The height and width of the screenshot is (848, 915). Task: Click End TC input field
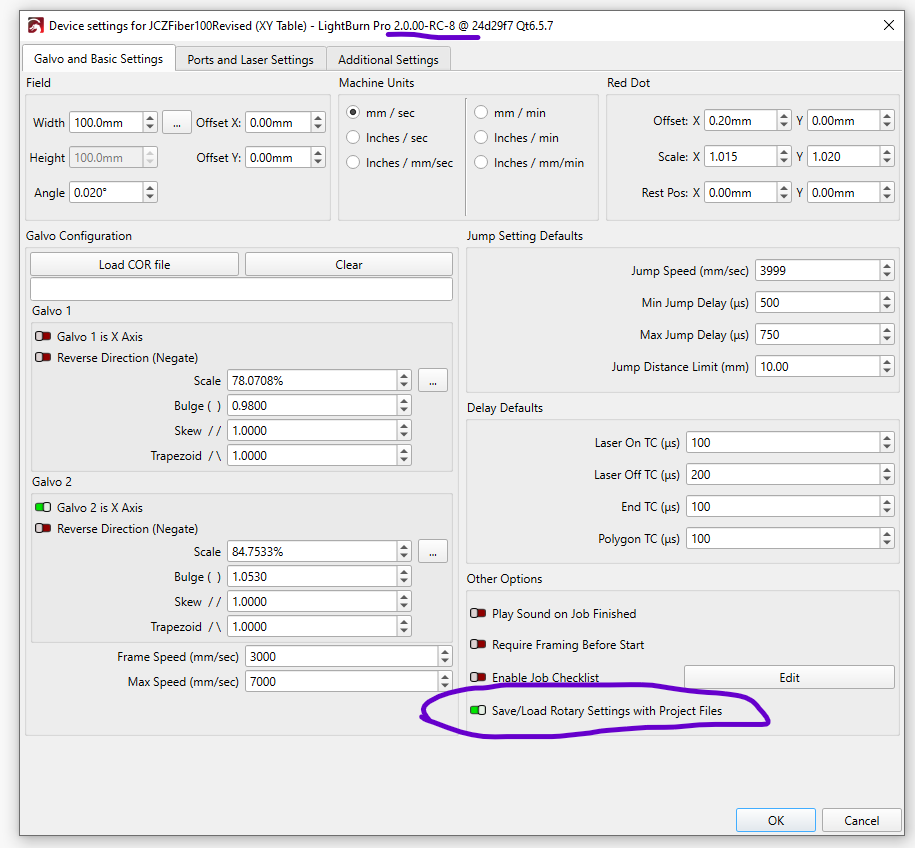coord(783,507)
